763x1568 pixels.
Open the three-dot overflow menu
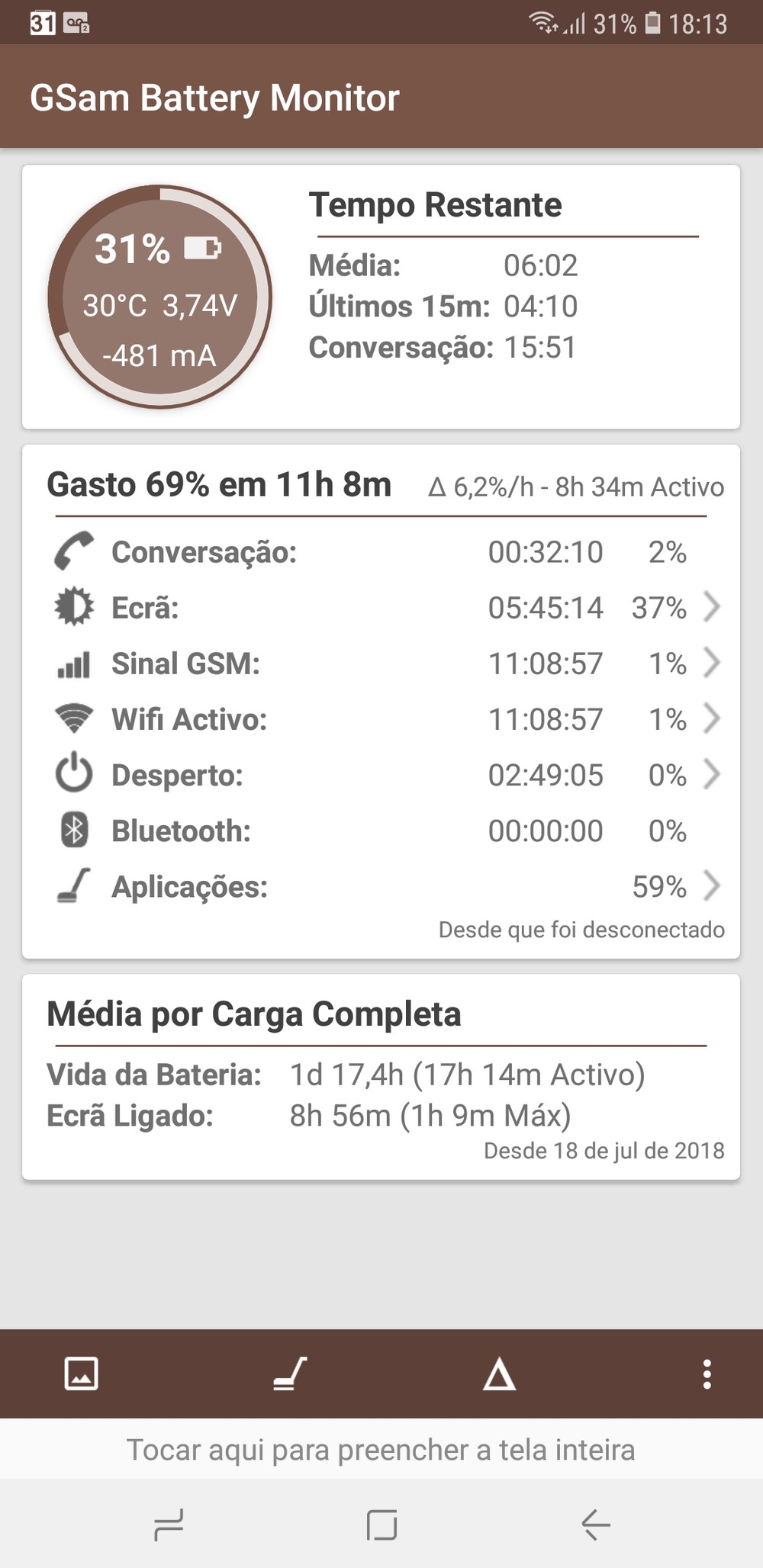point(707,1374)
